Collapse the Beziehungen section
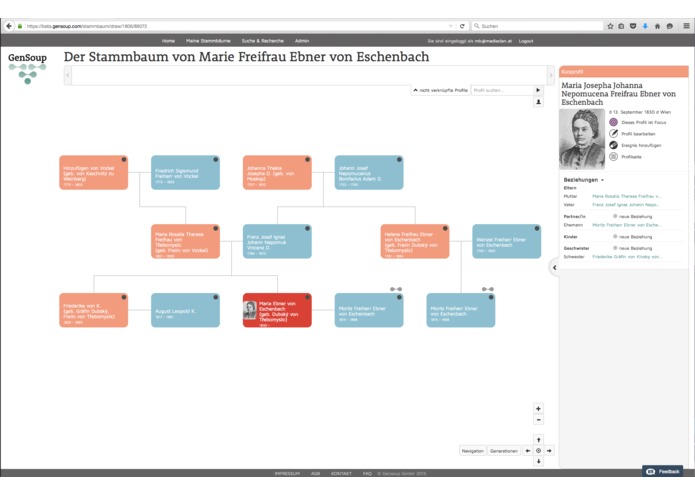This screenshot has height=494, width=695. click(584, 179)
